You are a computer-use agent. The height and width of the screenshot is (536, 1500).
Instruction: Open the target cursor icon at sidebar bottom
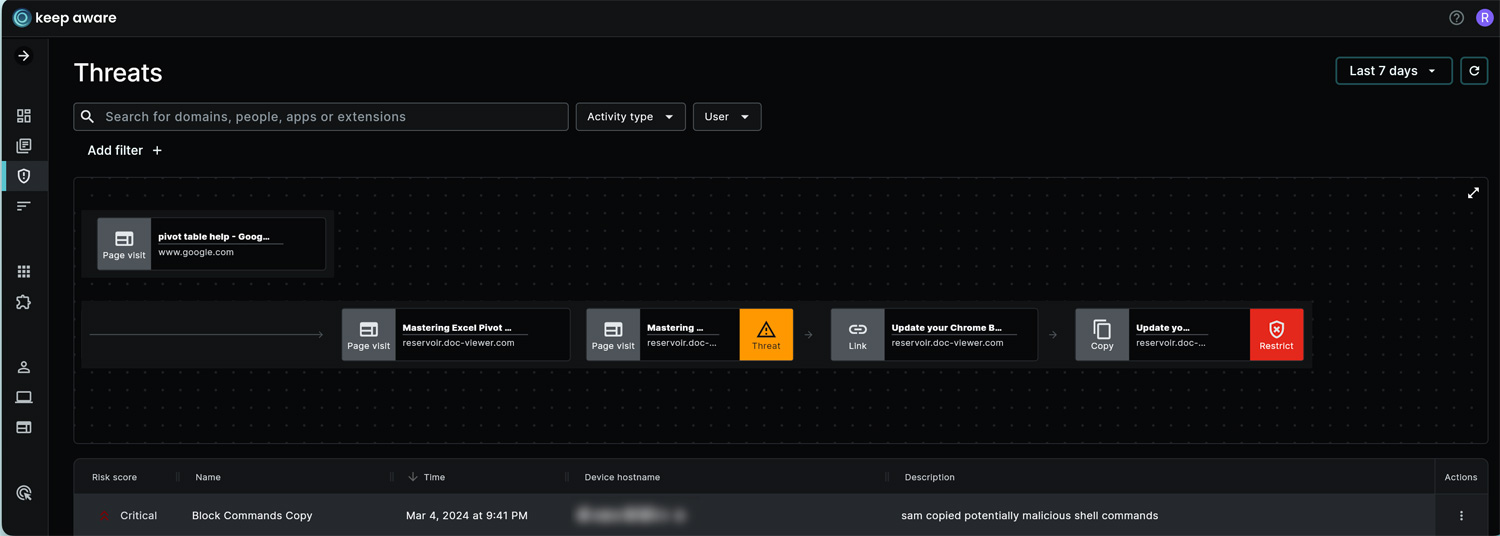pyautogui.click(x=24, y=493)
